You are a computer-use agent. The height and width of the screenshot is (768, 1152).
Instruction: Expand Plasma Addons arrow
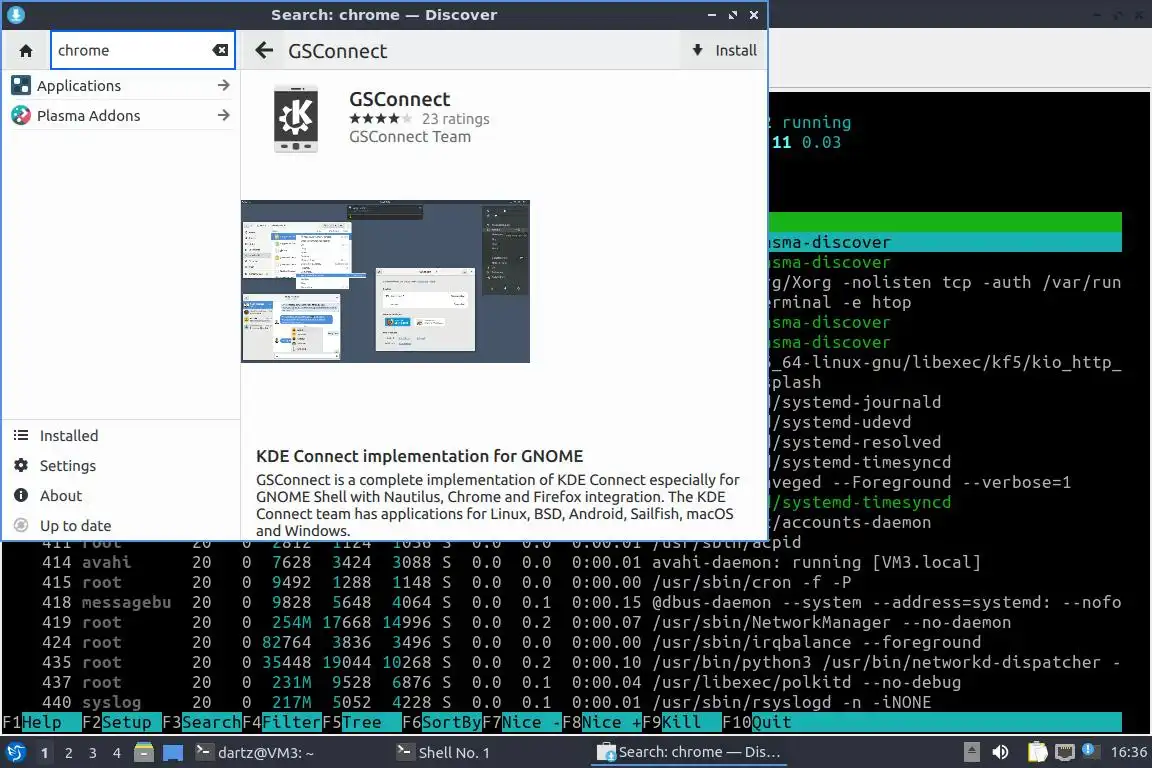click(223, 115)
